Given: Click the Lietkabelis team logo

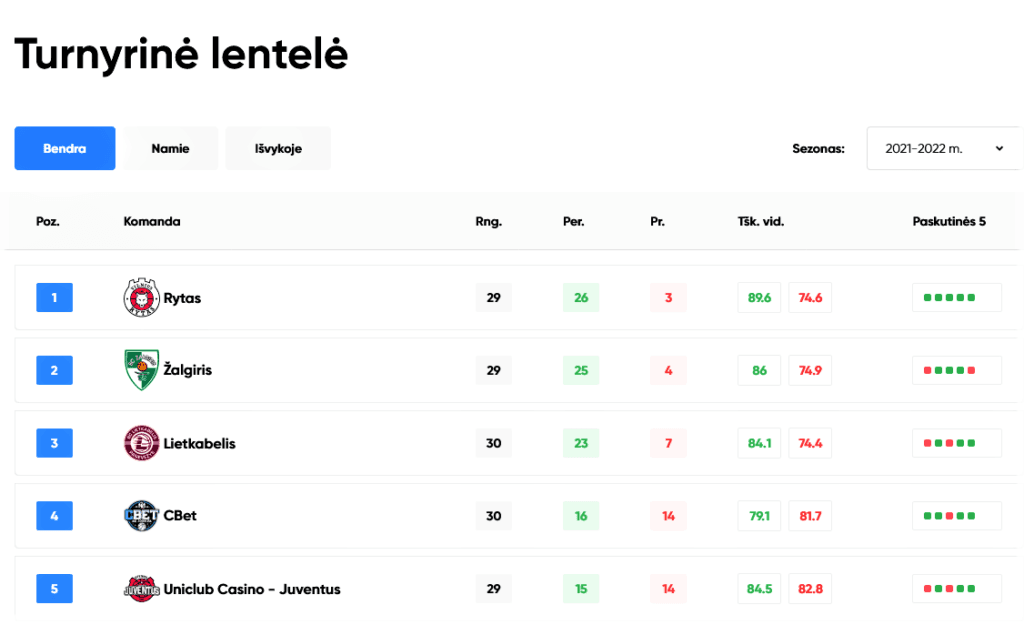Looking at the screenshot, I should click(x=141, y=443).
